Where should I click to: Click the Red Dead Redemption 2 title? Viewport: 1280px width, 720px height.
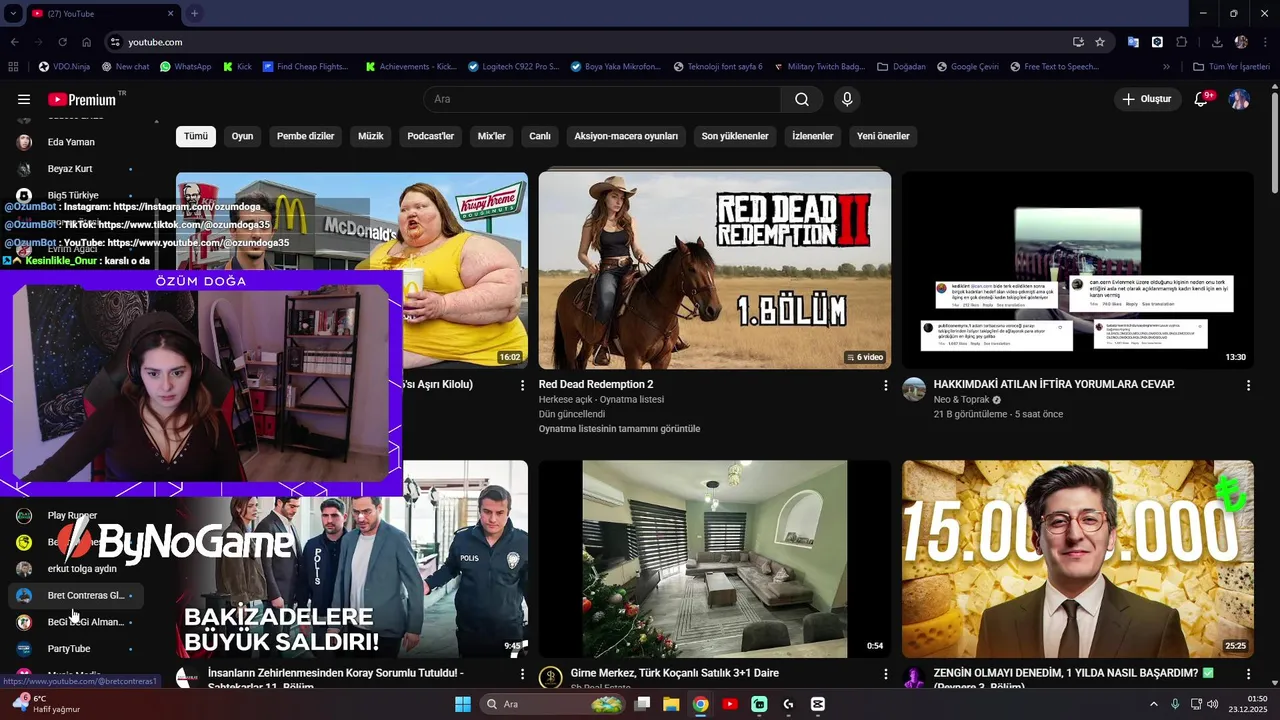click(596, 384)
